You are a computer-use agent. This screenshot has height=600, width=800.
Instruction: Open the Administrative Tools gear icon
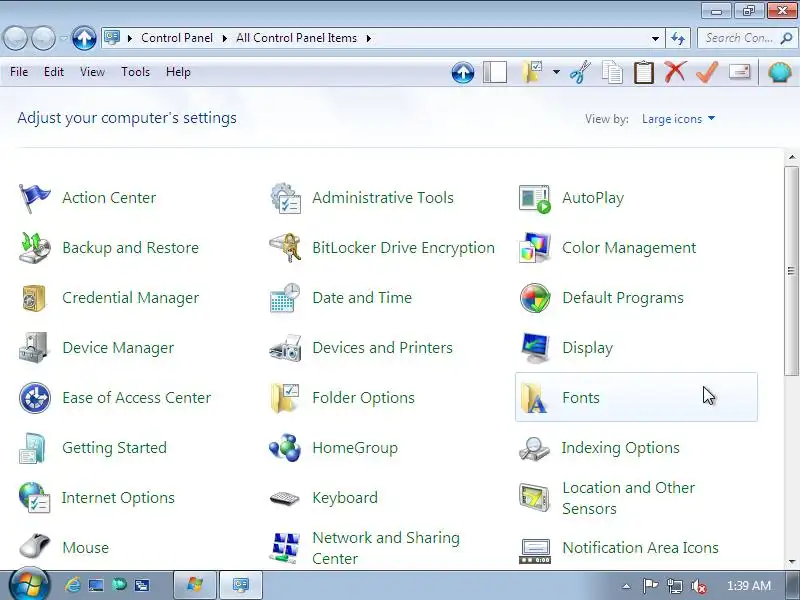285,198
